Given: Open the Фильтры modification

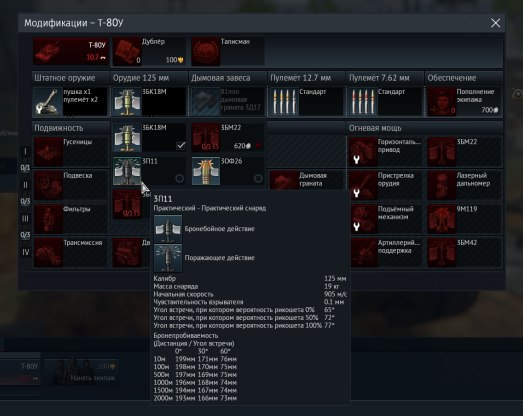Looking at the screenshot, I should [x=70, y=219].
